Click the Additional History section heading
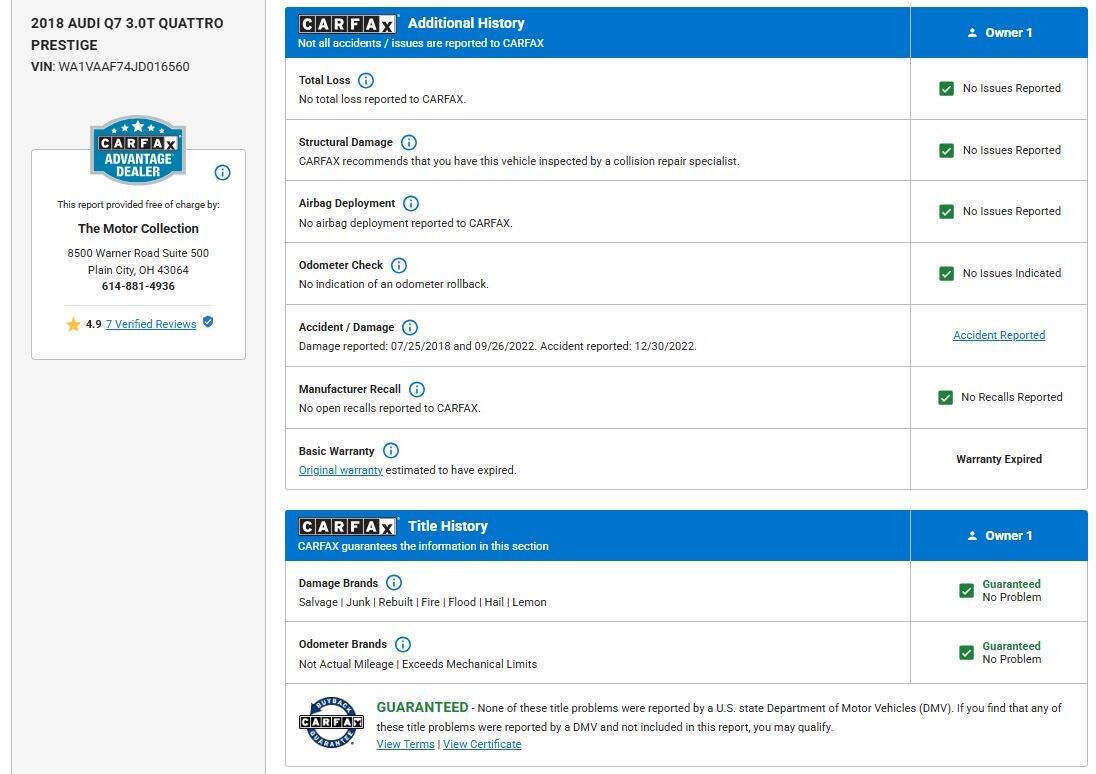Image resolution: width=1096 pixels, height=774 pixels. point(466,23)
